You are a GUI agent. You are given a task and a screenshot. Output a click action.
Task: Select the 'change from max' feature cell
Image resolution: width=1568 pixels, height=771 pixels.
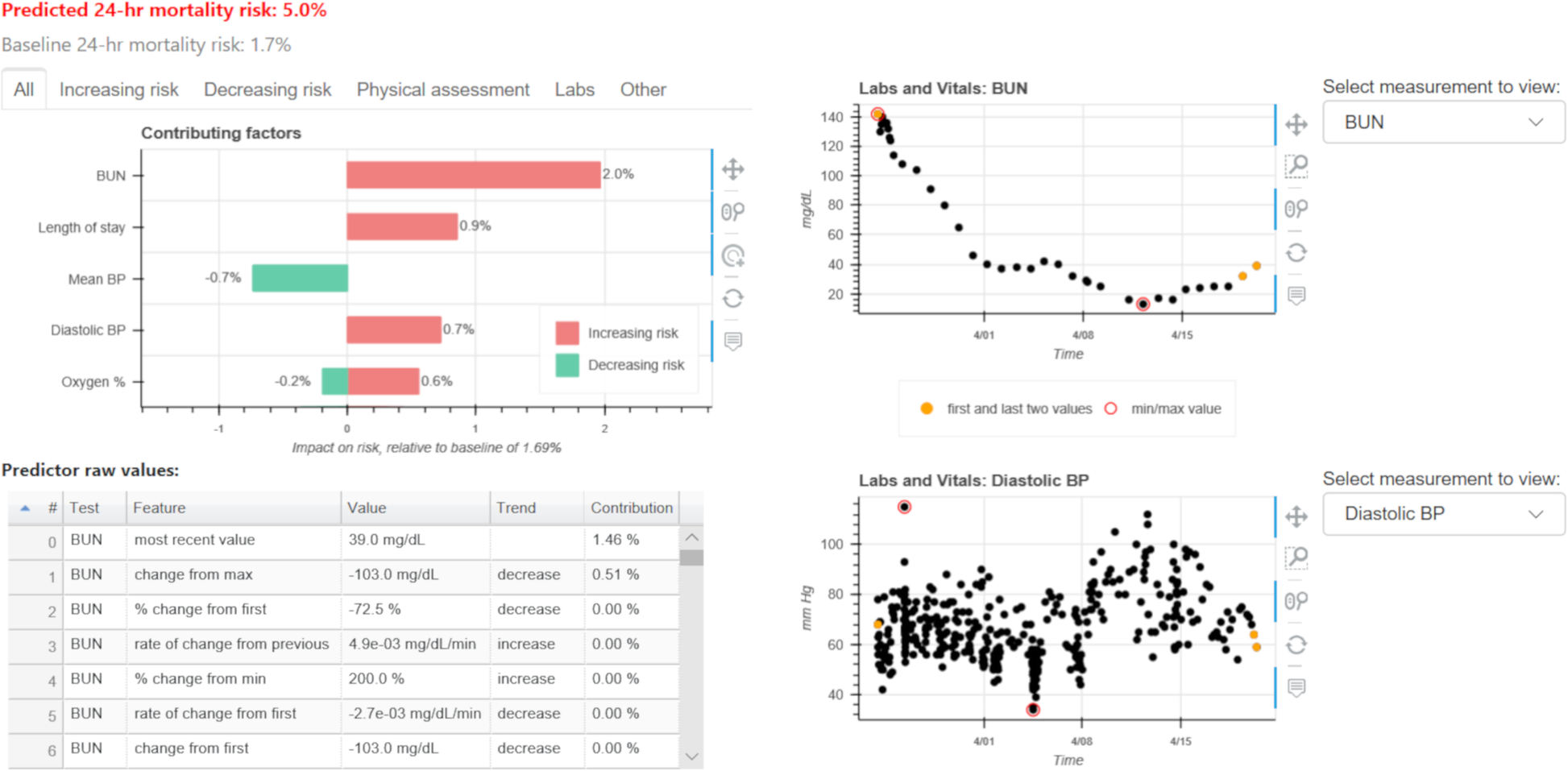[x=234, y=575]
